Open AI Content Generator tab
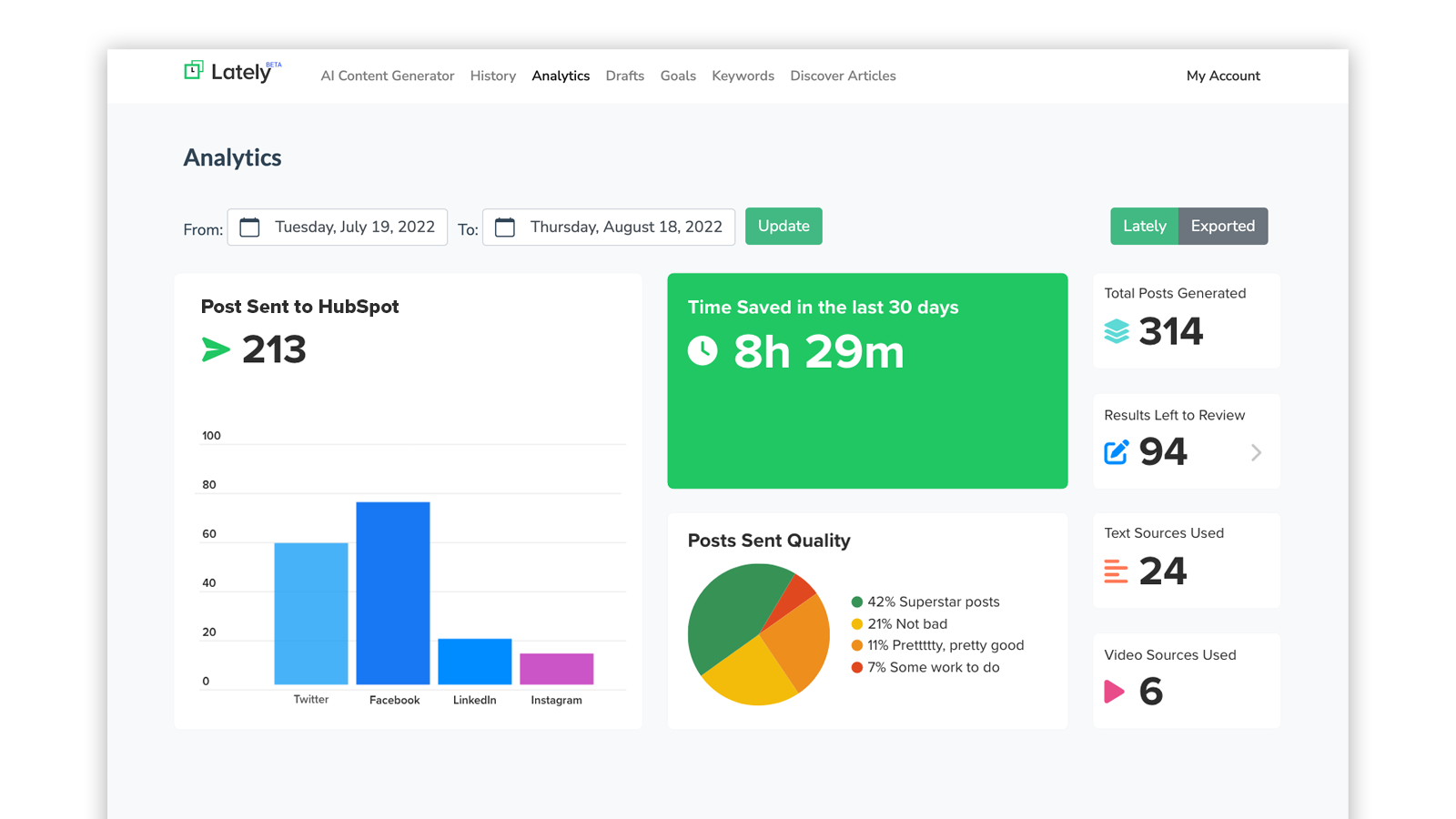Screen dimensions: 1456x819 (x=387, y=76)
